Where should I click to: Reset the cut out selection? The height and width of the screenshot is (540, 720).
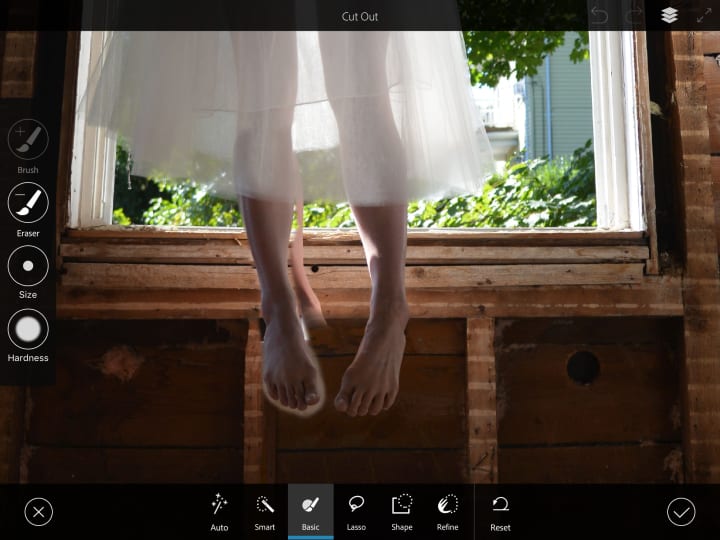pyautogui.click(x=500, y=512)
